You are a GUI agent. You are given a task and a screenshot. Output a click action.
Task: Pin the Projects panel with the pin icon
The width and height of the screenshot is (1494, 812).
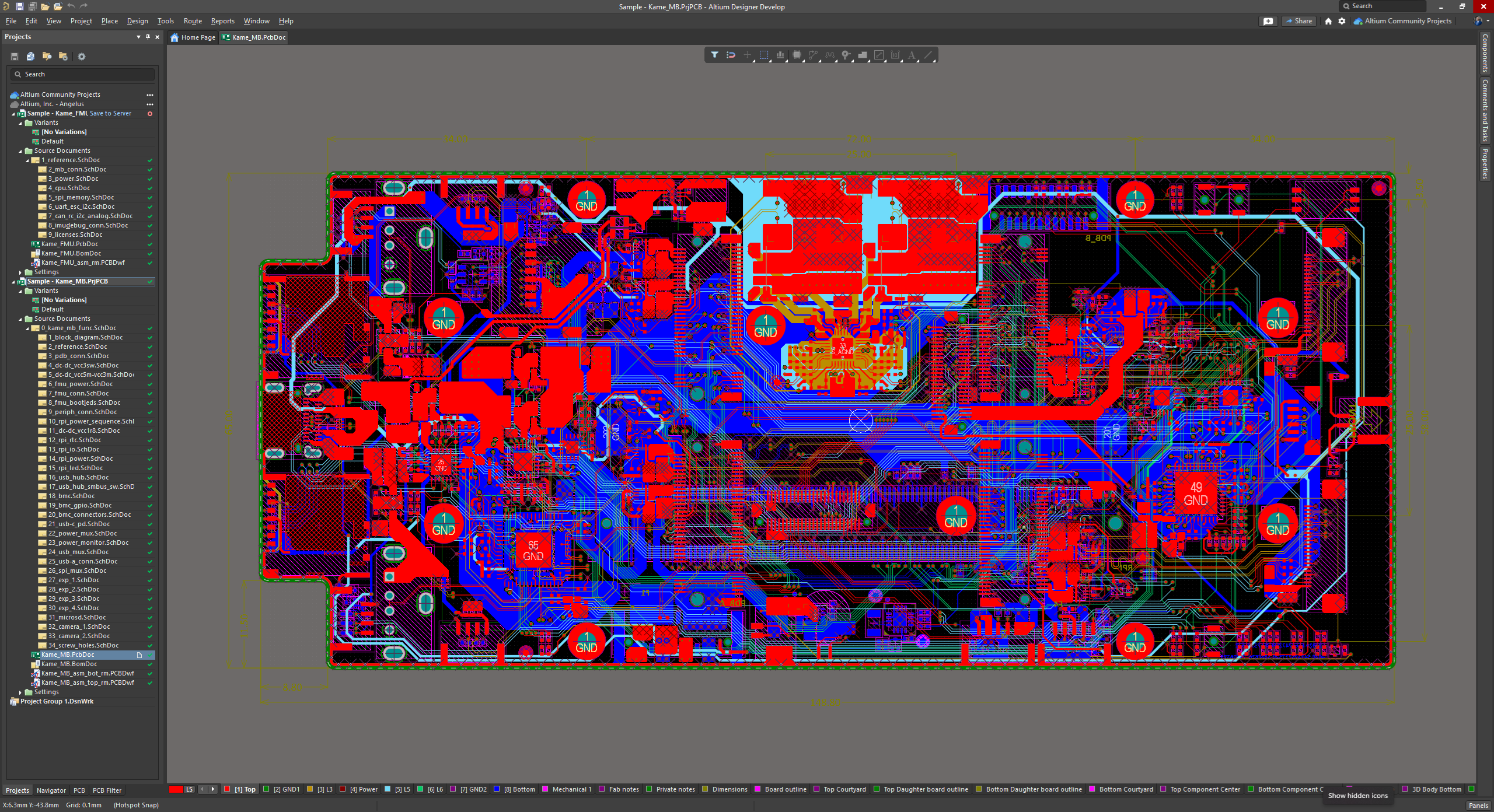148,37
